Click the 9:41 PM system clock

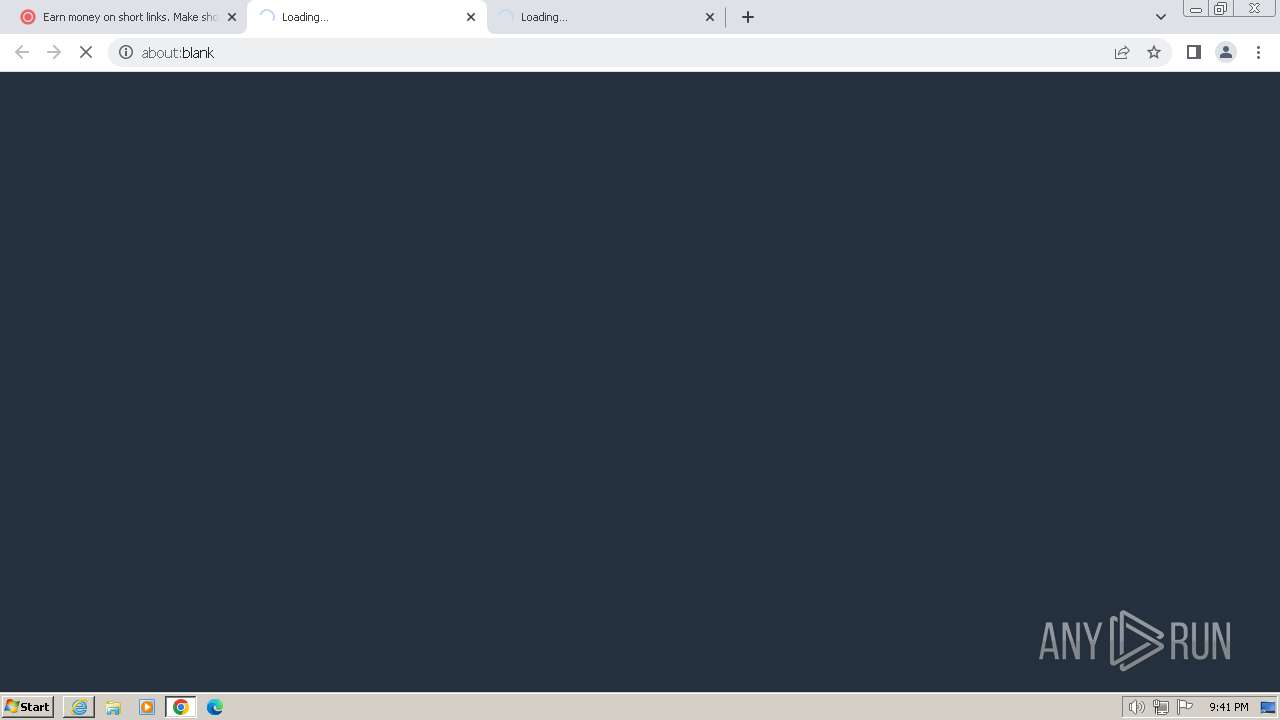coord(1229,707)
